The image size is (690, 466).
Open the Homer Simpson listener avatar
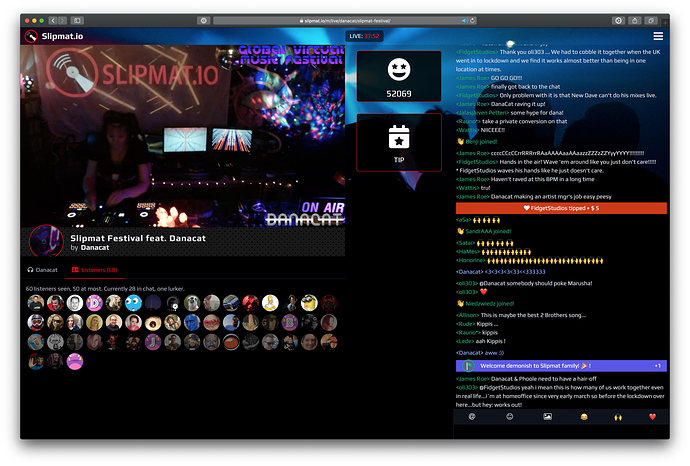[x=270, y=303]
